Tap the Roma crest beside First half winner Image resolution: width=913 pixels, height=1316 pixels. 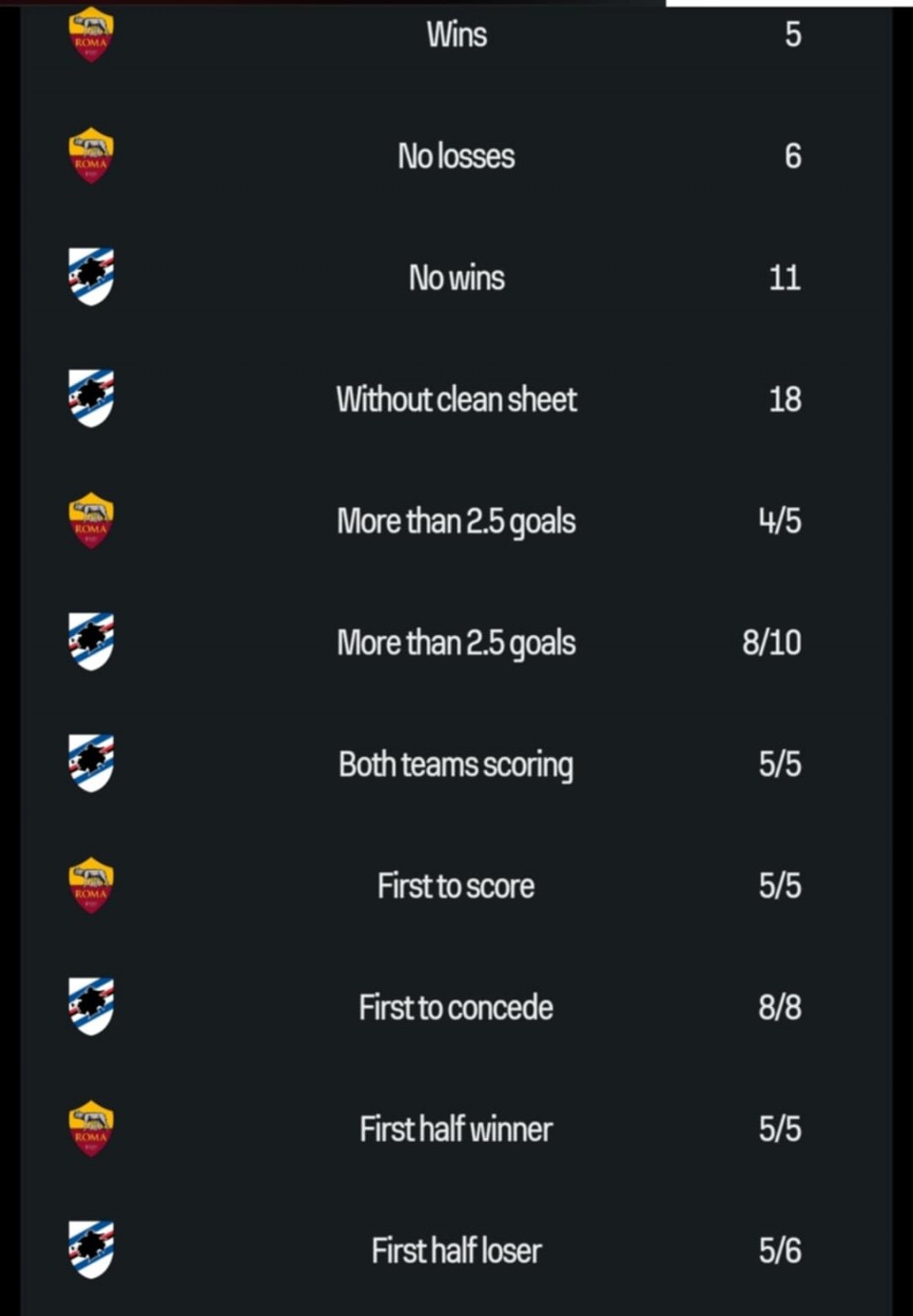tap(91, 1129)
